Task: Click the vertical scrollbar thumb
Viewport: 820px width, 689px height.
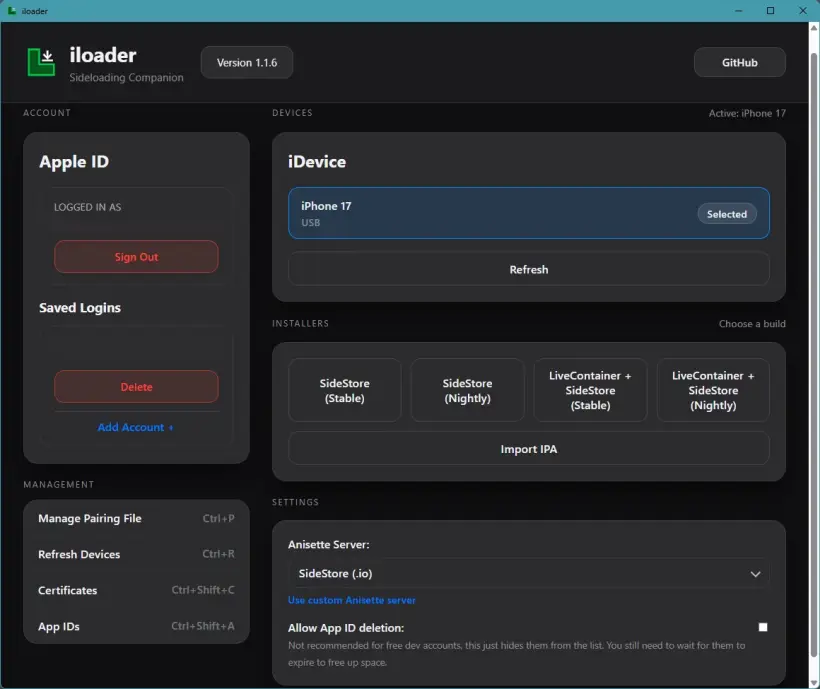Action: 814,355
